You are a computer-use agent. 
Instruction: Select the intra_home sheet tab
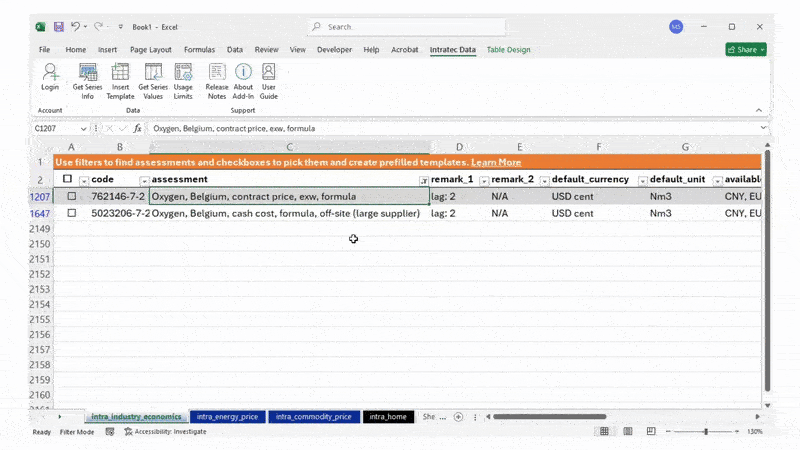pyautogui.click(x=388, y=417)
